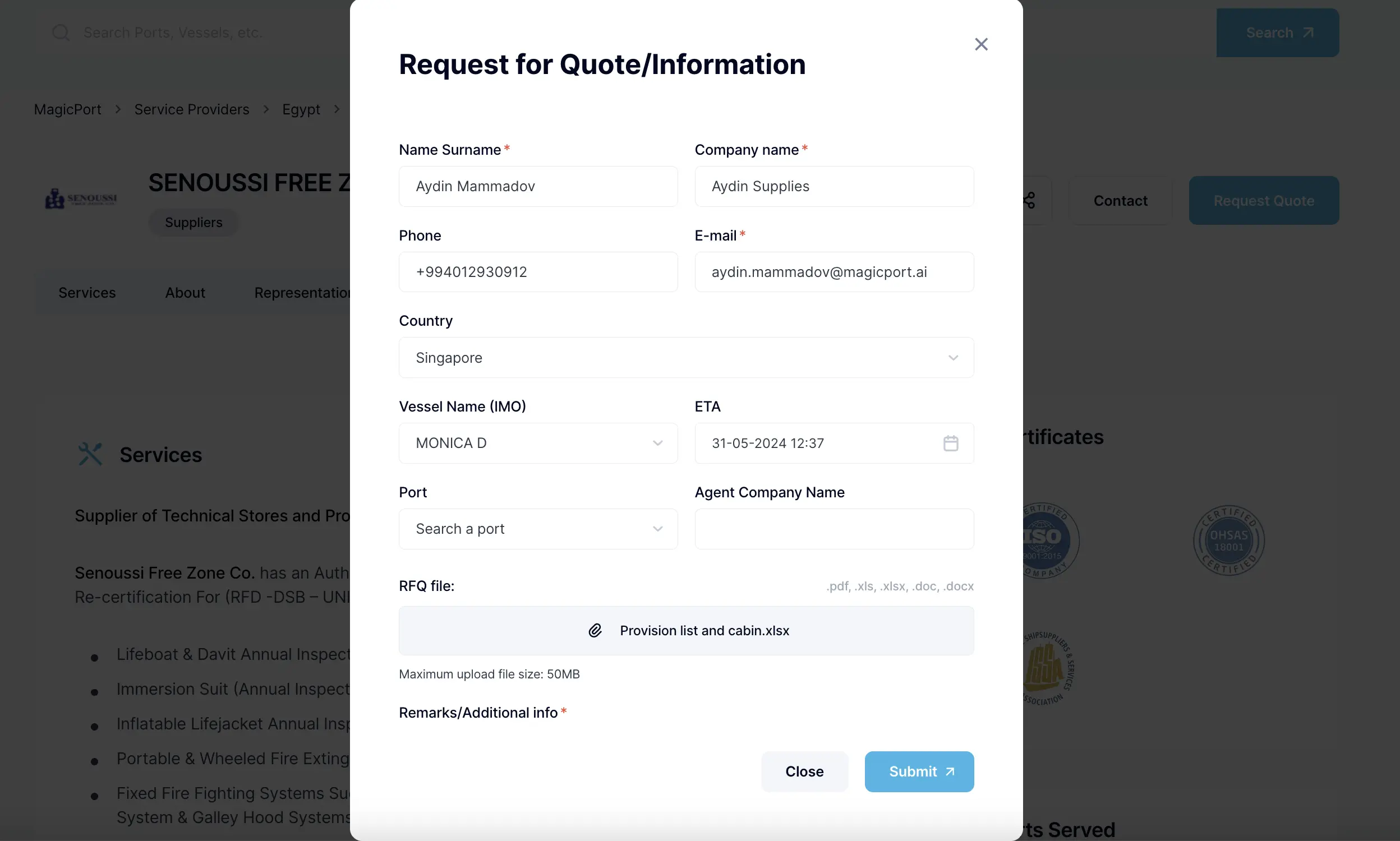The height and width of the screenshot is (841, 1400).
Task: Click the calendar icon for ETA
Action: pyautogui.click(x=951, y=443)
